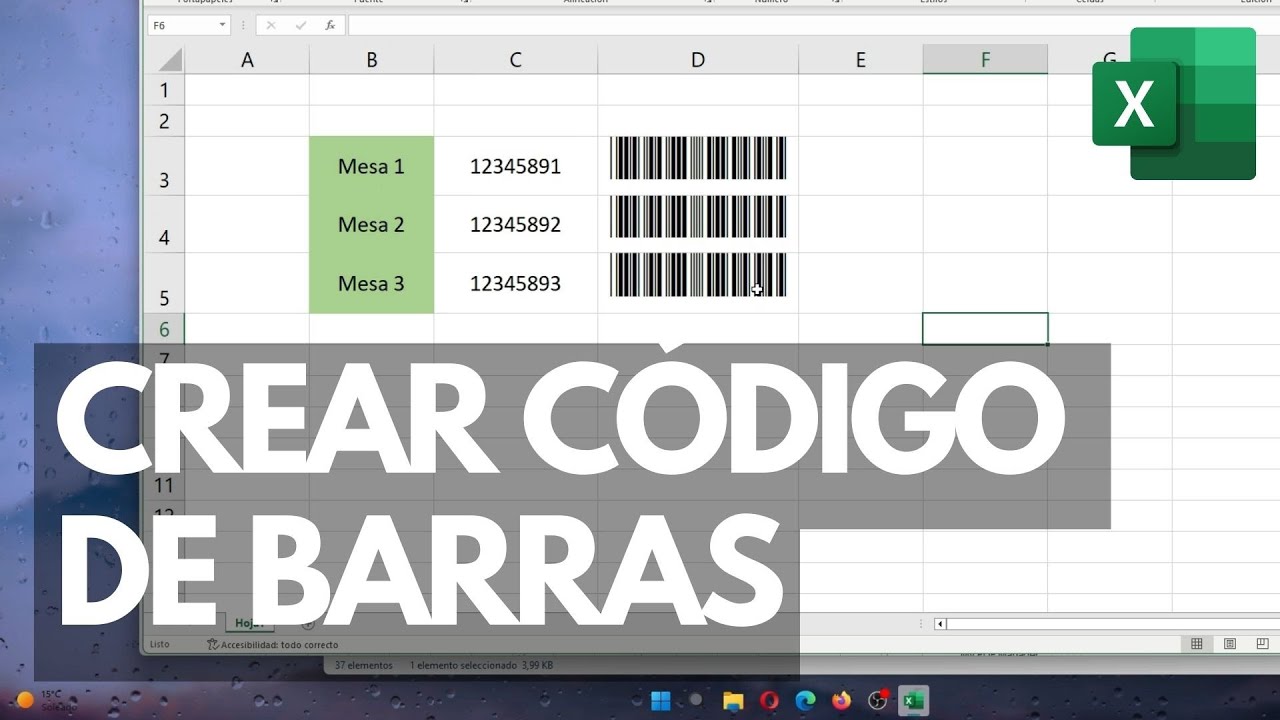This screenshot has width=1280, height=720.
Task: Open the Name Box dropdown arrow
Action: [223, 26]
